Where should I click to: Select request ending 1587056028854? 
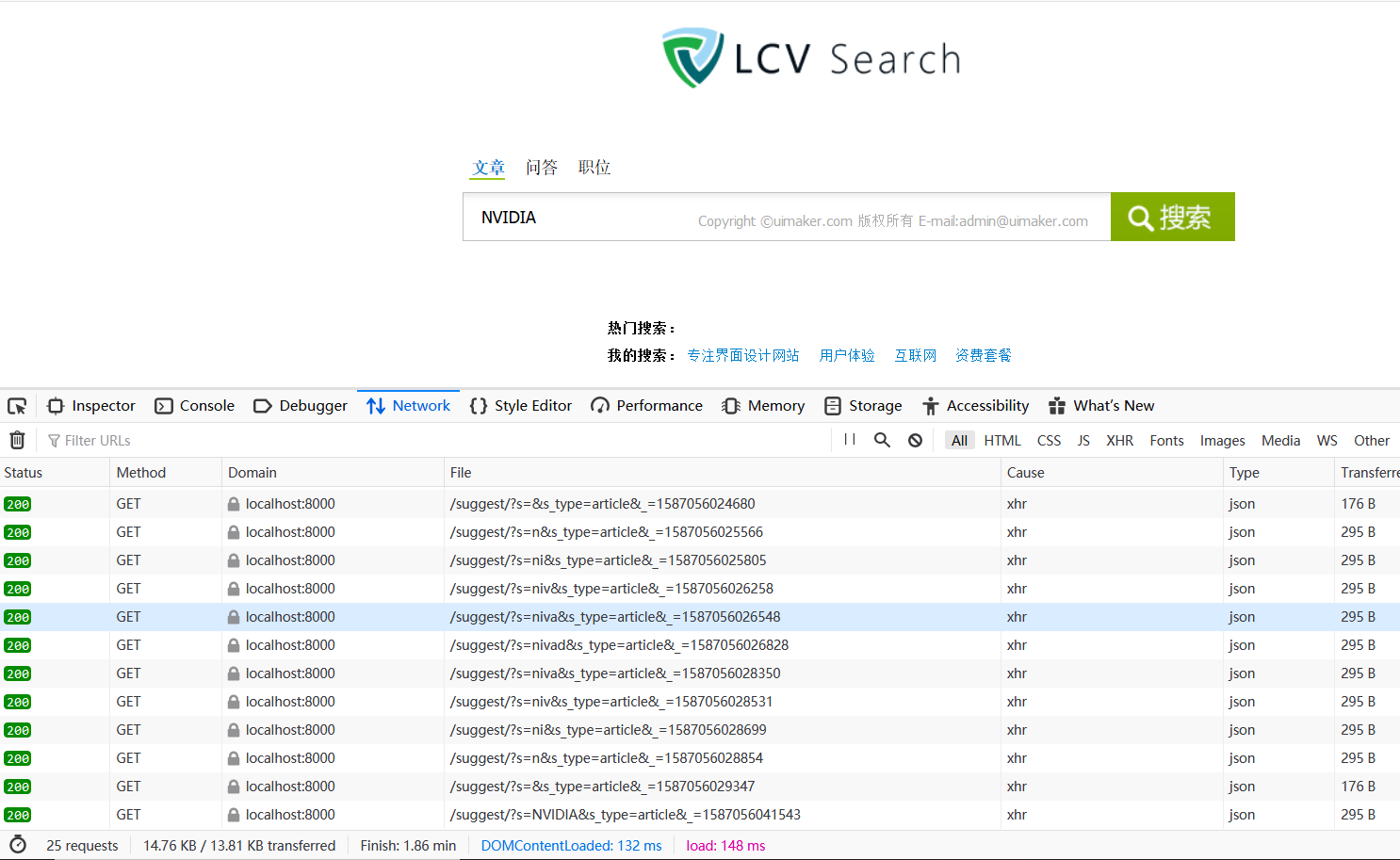[x=700, y=758]
